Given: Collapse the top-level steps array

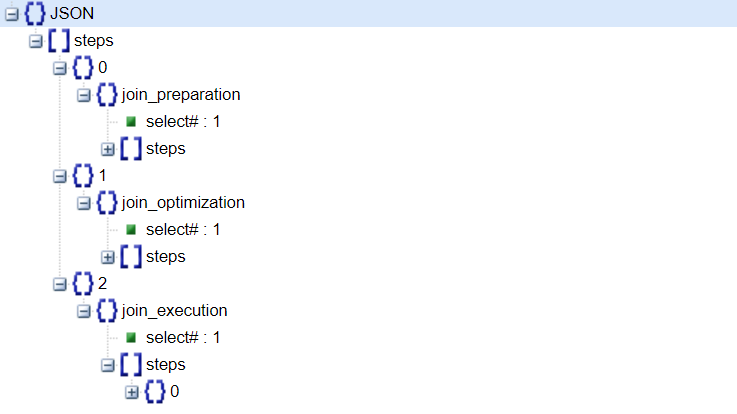Looking at the screenshot, I should click(x=36, y=41).
